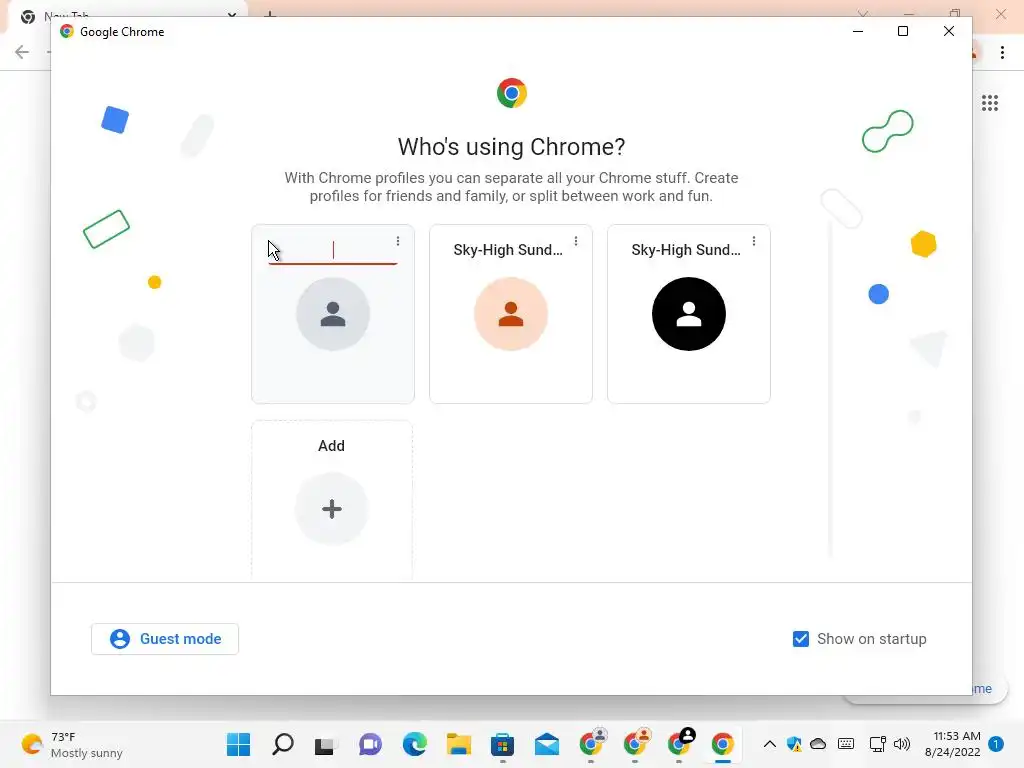Open the volume control tray icon

[902, 744]
